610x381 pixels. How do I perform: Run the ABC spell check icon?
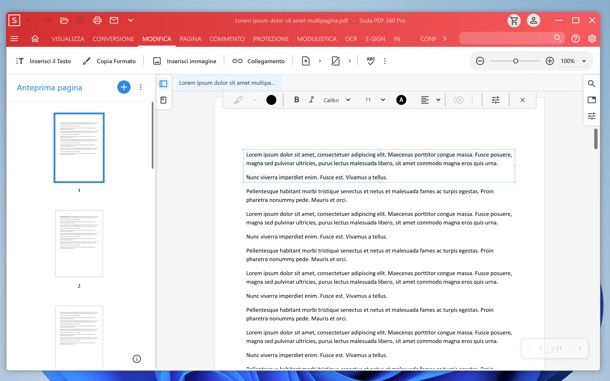(x=371, y=61)
